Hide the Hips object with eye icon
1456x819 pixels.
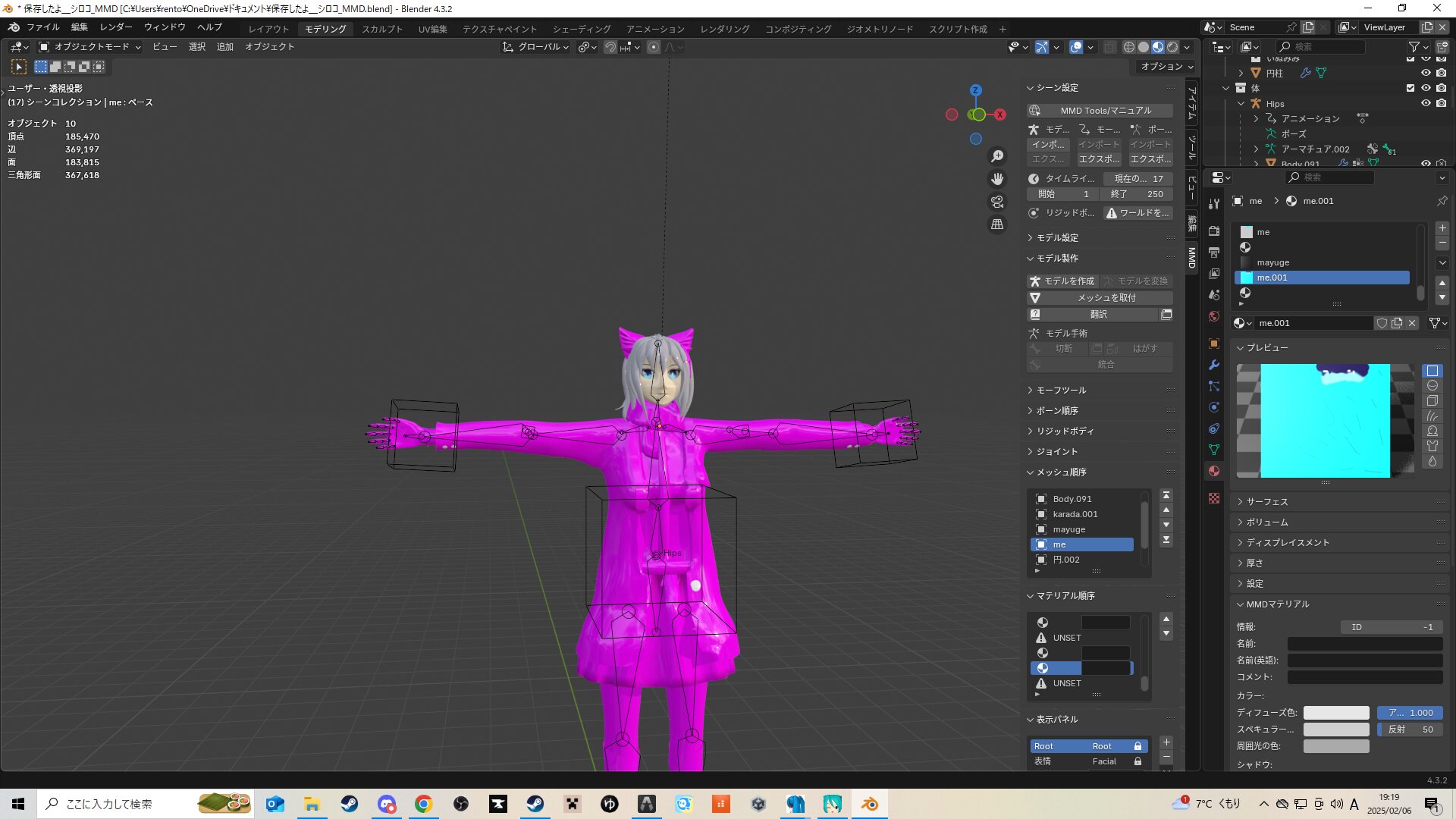[1426, 103]
